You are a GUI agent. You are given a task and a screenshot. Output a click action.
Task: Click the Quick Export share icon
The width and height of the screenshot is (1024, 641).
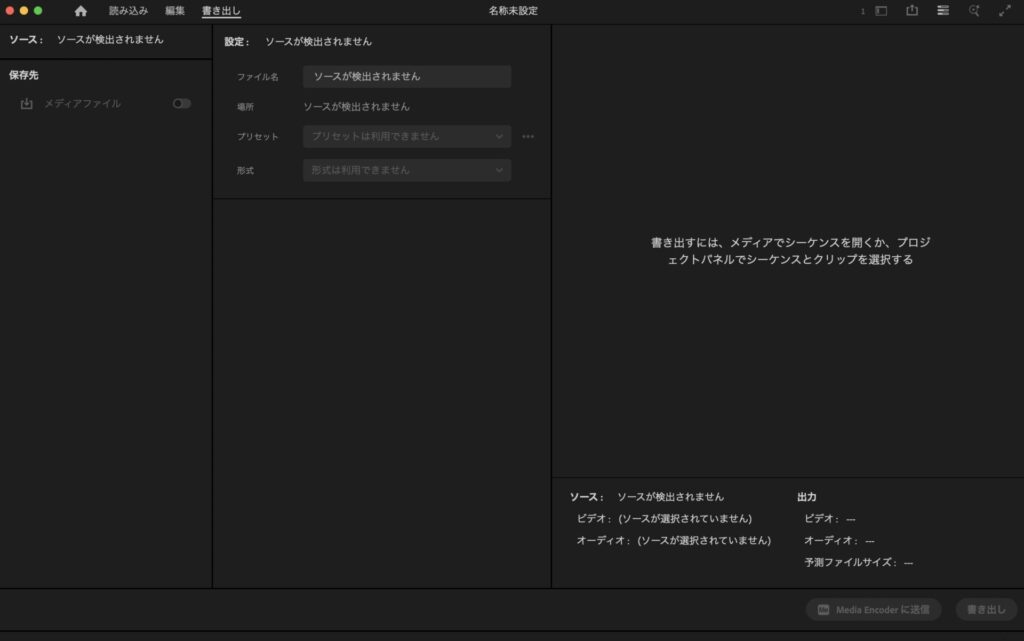912,11
